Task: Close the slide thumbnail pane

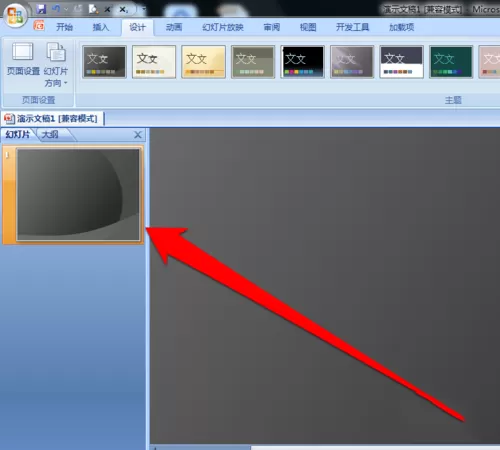Action: click(138, 135)
